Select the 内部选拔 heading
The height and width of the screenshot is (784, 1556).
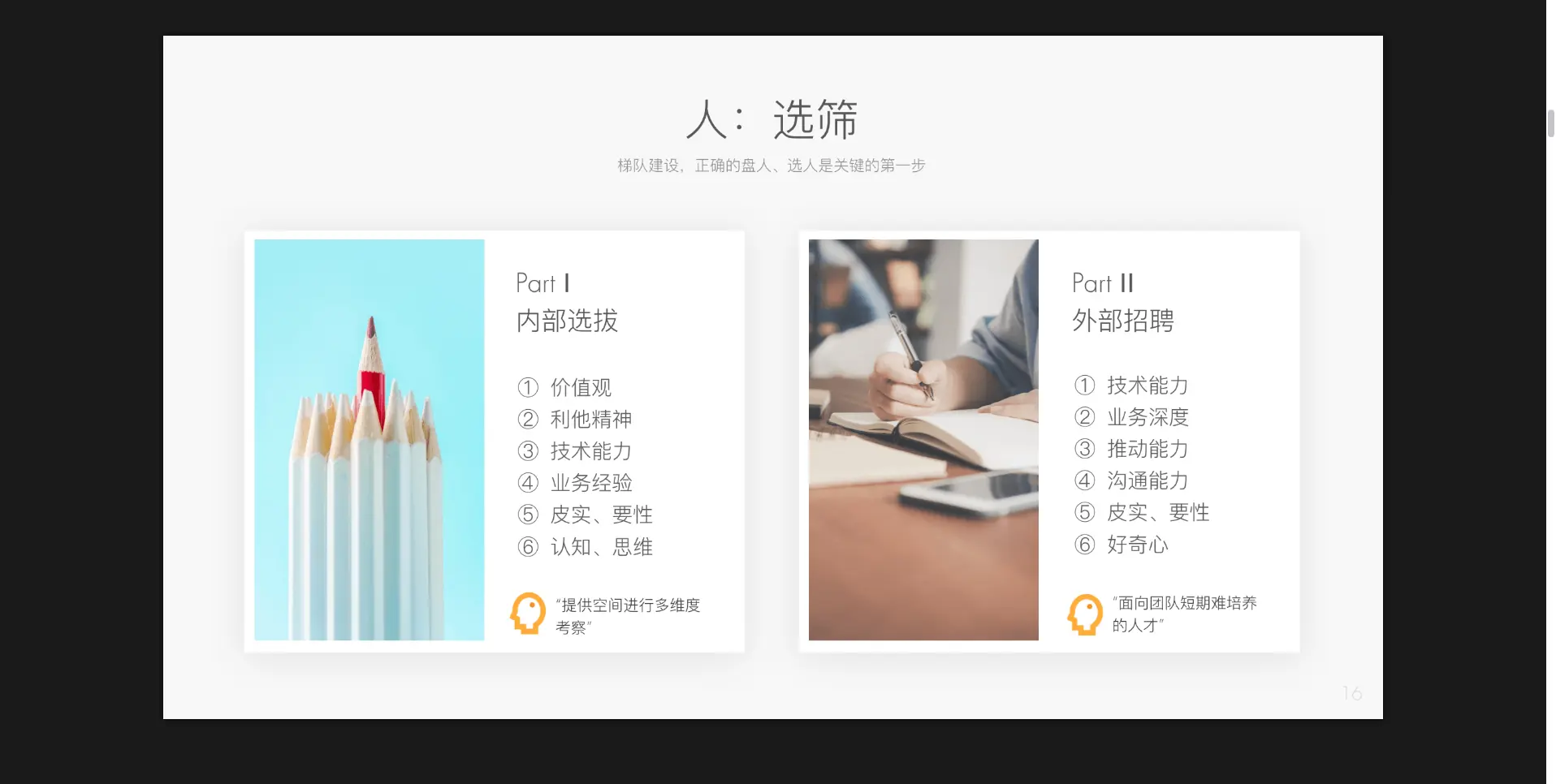pos(568,321)
